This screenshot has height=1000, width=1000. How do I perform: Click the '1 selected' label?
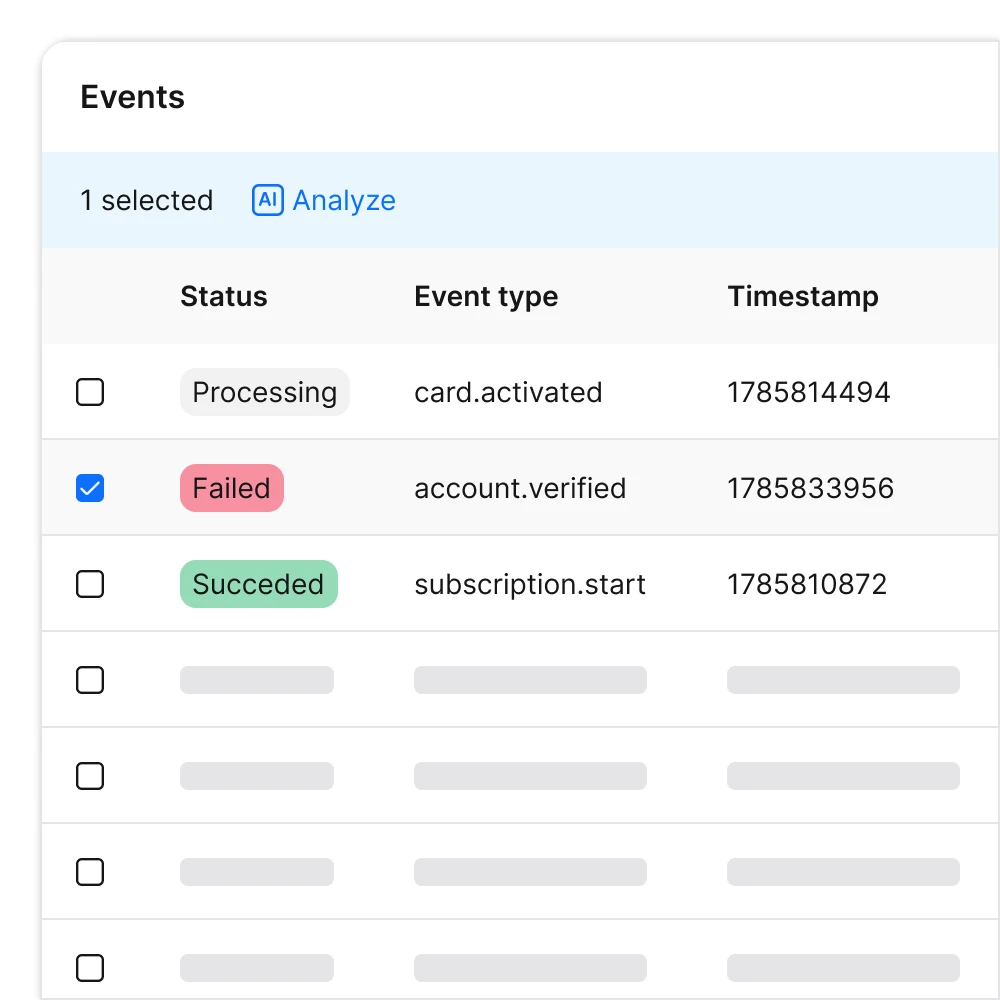coord(147,200)
